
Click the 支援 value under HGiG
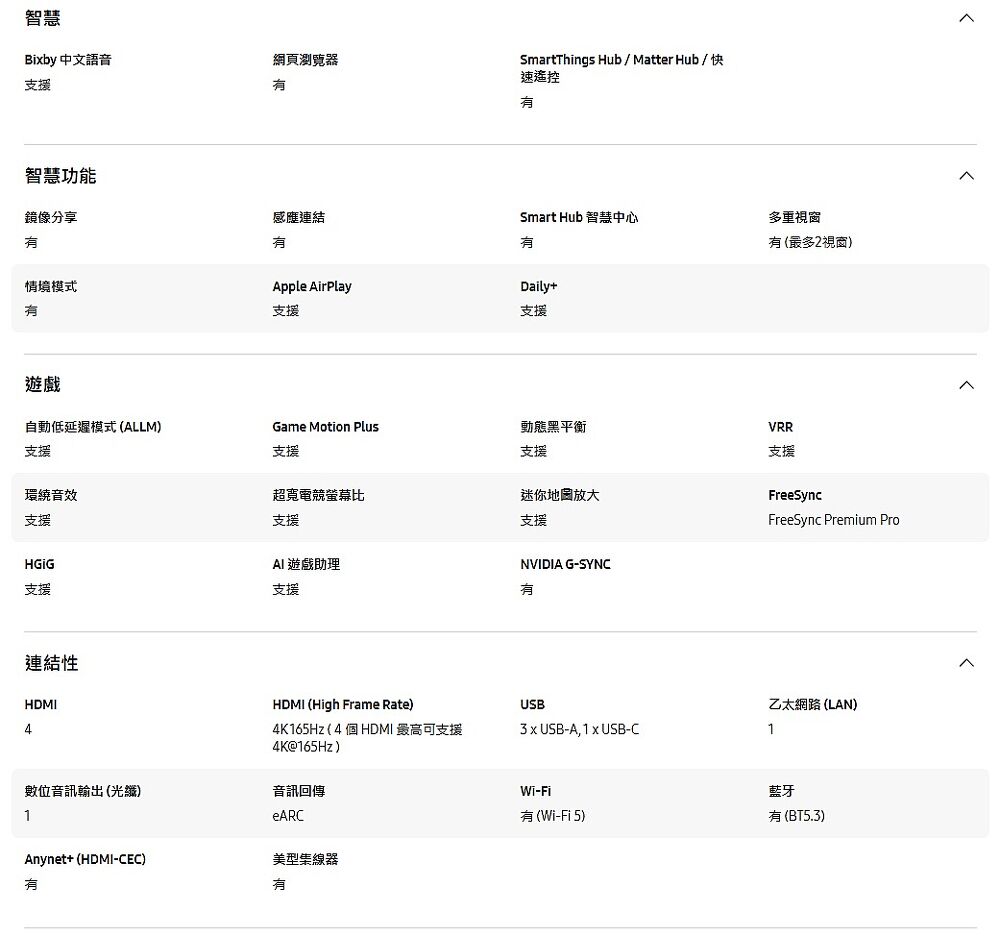38,589
